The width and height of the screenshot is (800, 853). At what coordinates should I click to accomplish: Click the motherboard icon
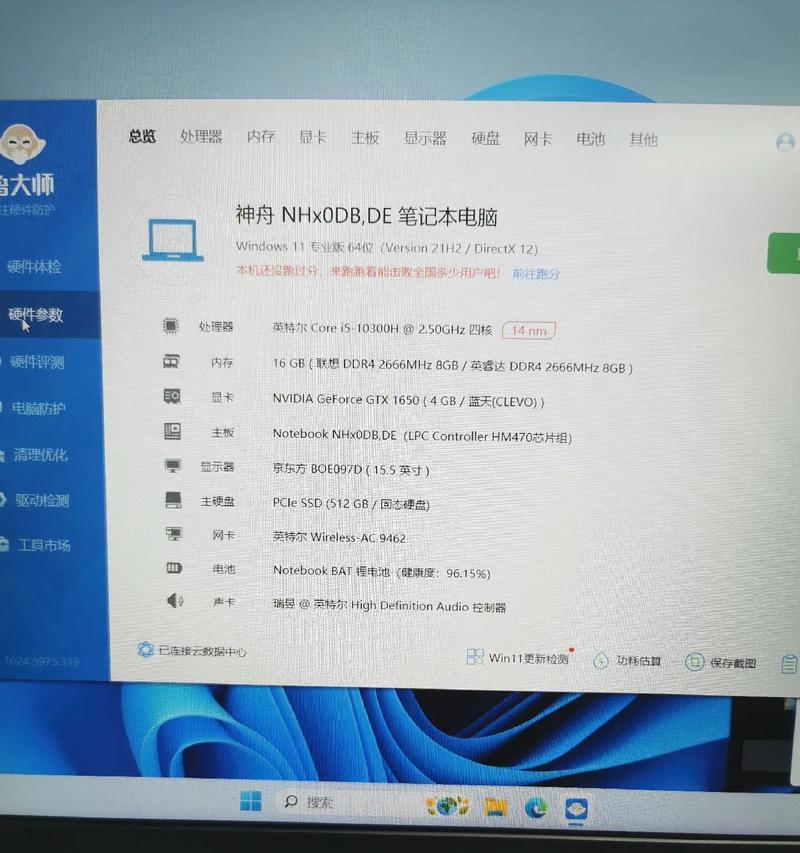click(172, 431)
